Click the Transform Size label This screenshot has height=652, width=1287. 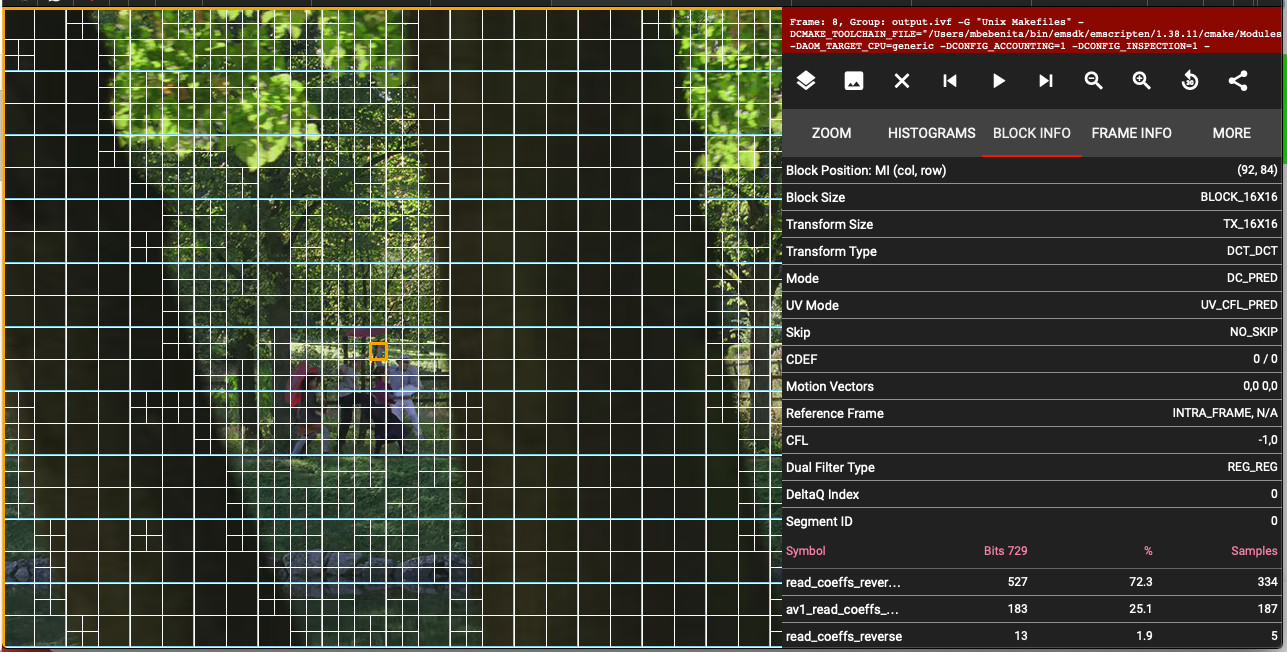[829, 225]
